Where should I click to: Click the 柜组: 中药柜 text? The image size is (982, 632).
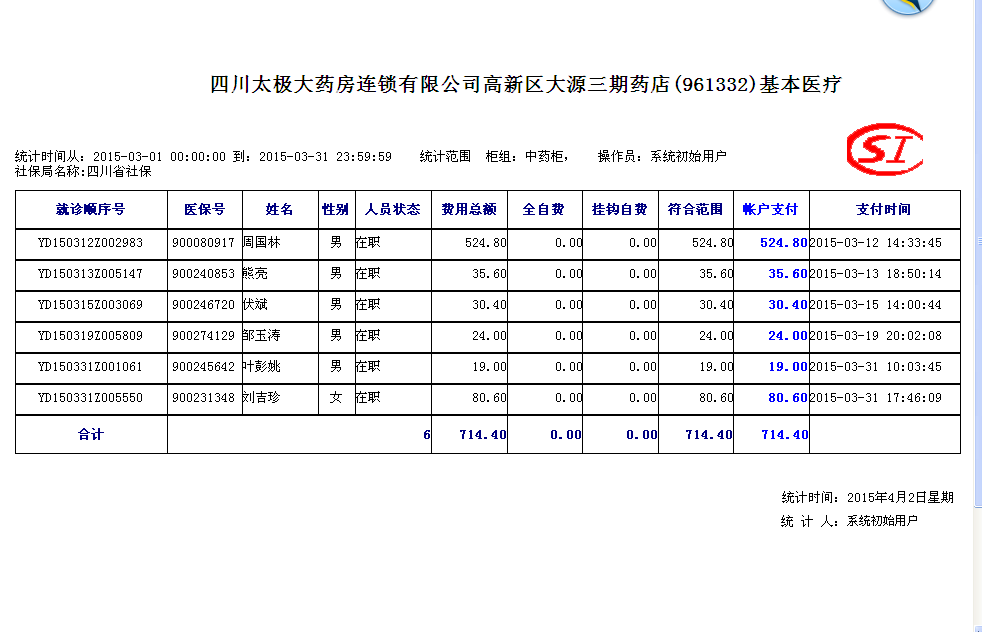click(527, 156)
